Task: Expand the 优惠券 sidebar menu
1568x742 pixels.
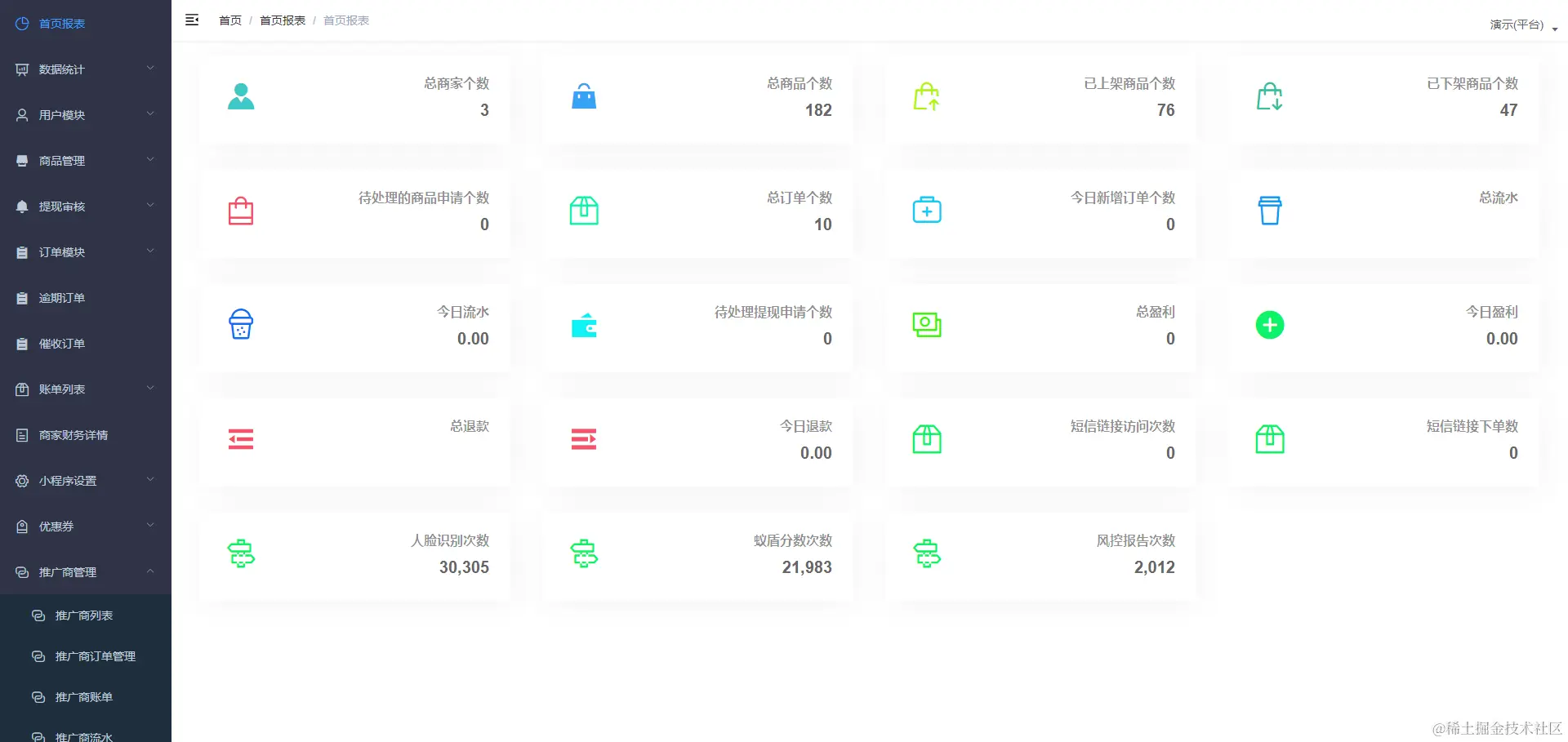Action: coord(86,527)
